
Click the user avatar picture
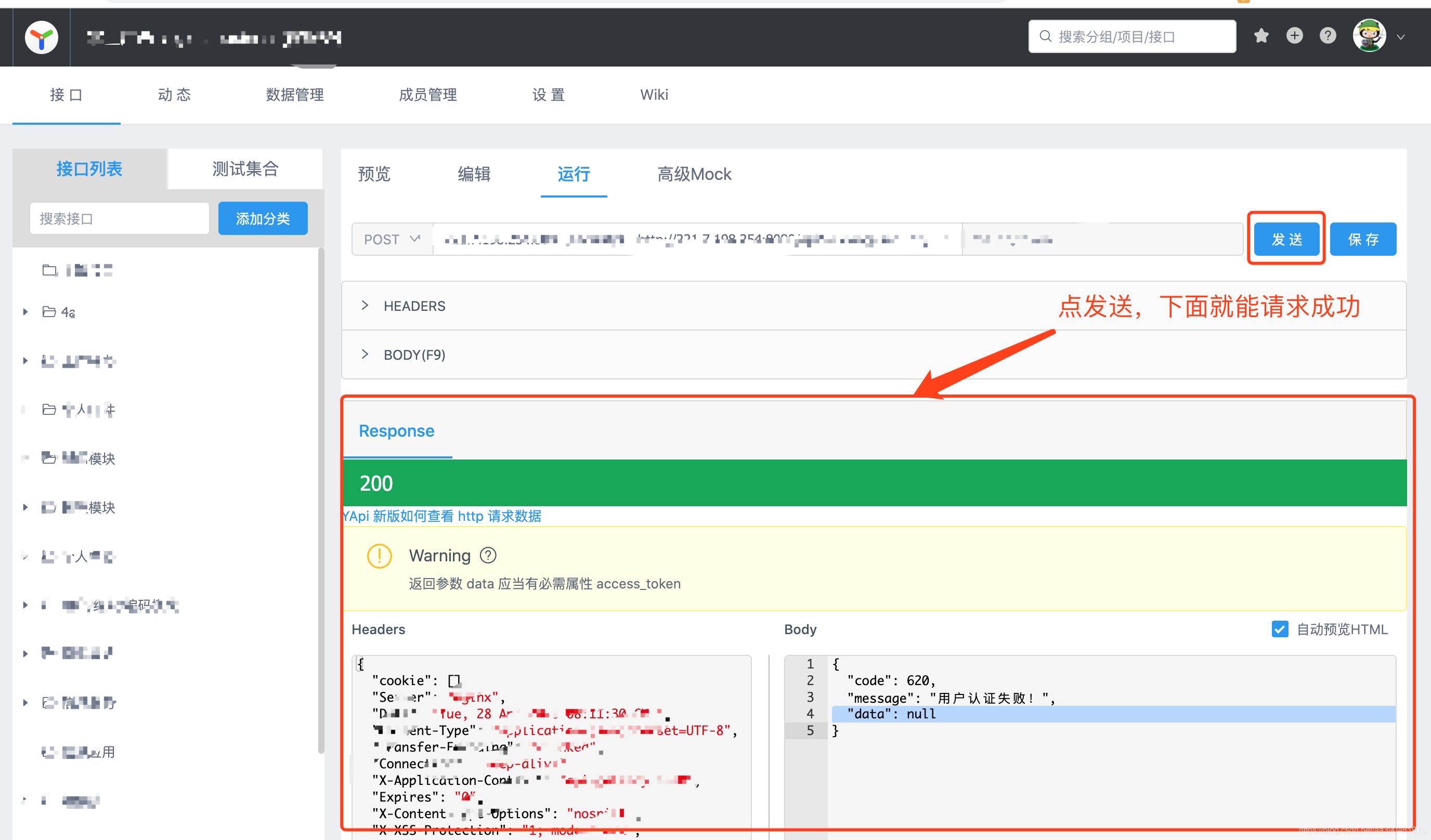click(x=1369, y=36)
